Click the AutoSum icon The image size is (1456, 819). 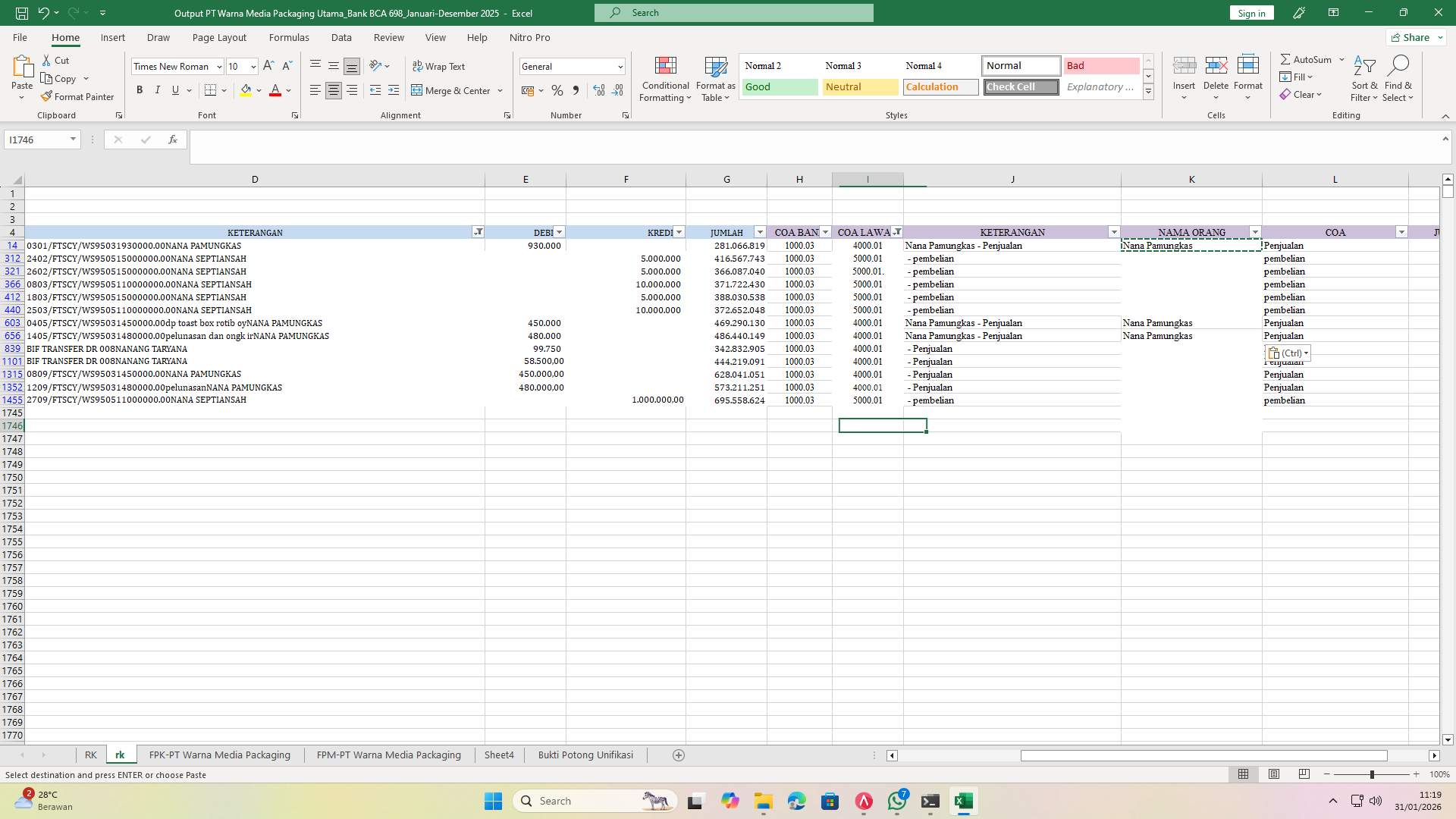tap(1287, 58)
